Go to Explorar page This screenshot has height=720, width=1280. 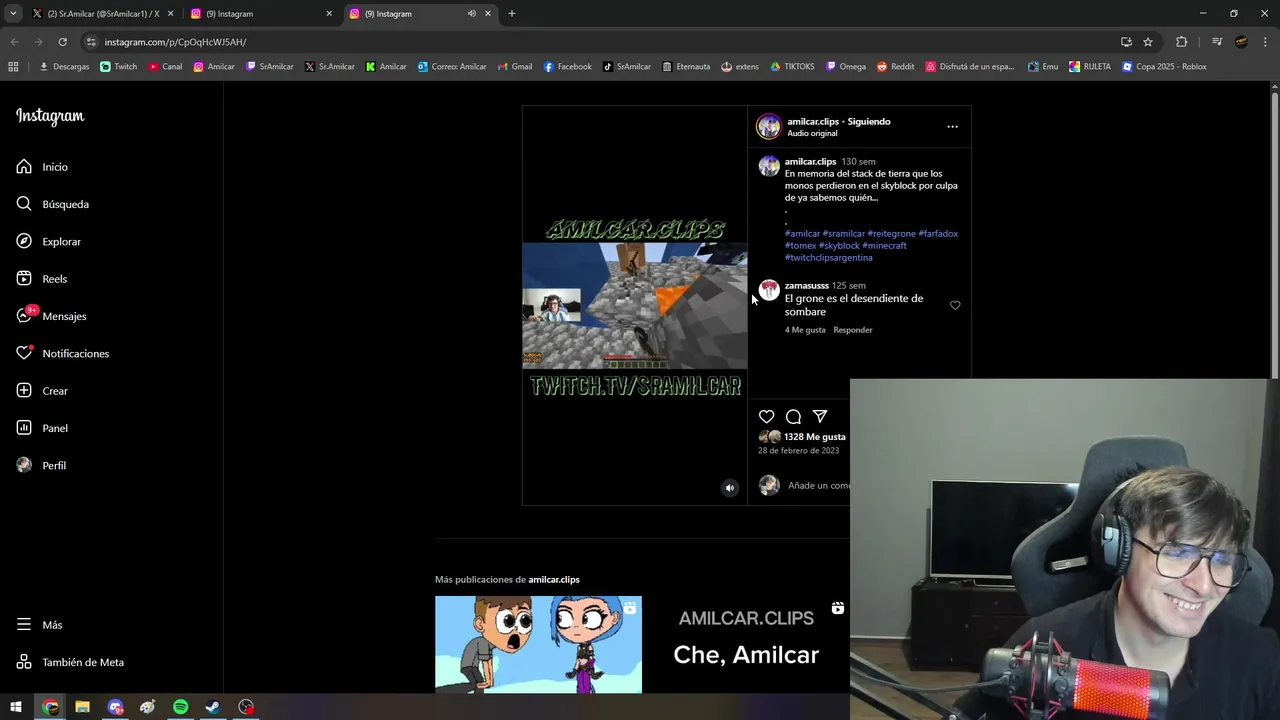[48, 241]
